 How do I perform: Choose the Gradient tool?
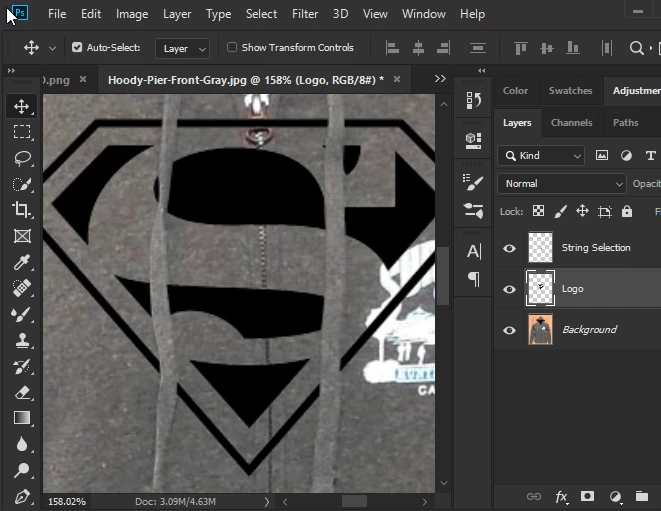[21, 418]
